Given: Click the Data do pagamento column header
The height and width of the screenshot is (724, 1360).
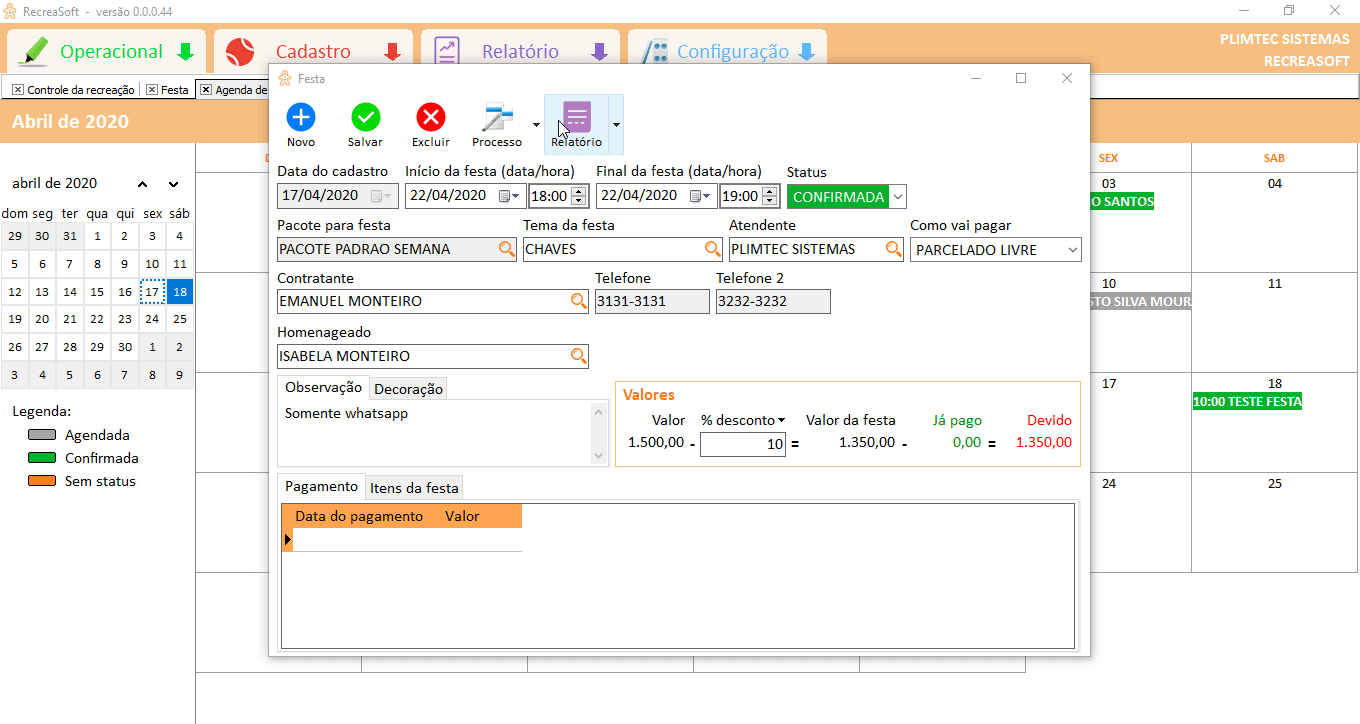Looking at the screenshot, I should 359,516.
